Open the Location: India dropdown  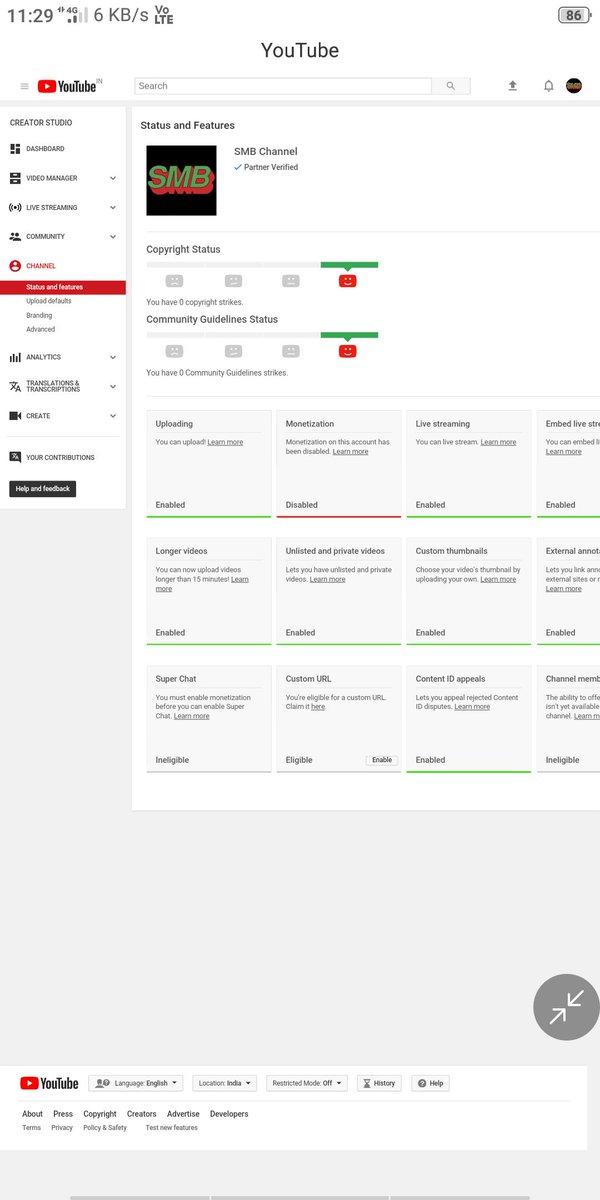(224, 1083)
